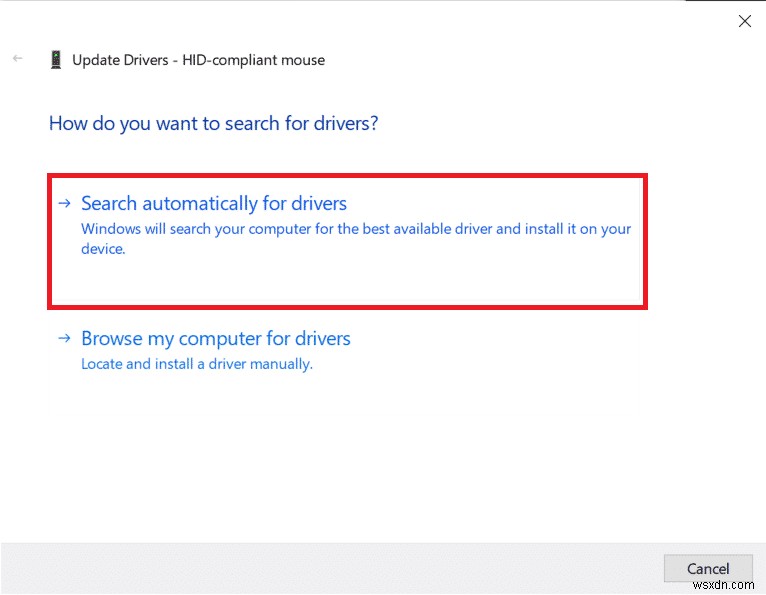Screen dimensions: 766x595
Task: Click the word 'device.' under Search automatically
Action: pos(103,249)
